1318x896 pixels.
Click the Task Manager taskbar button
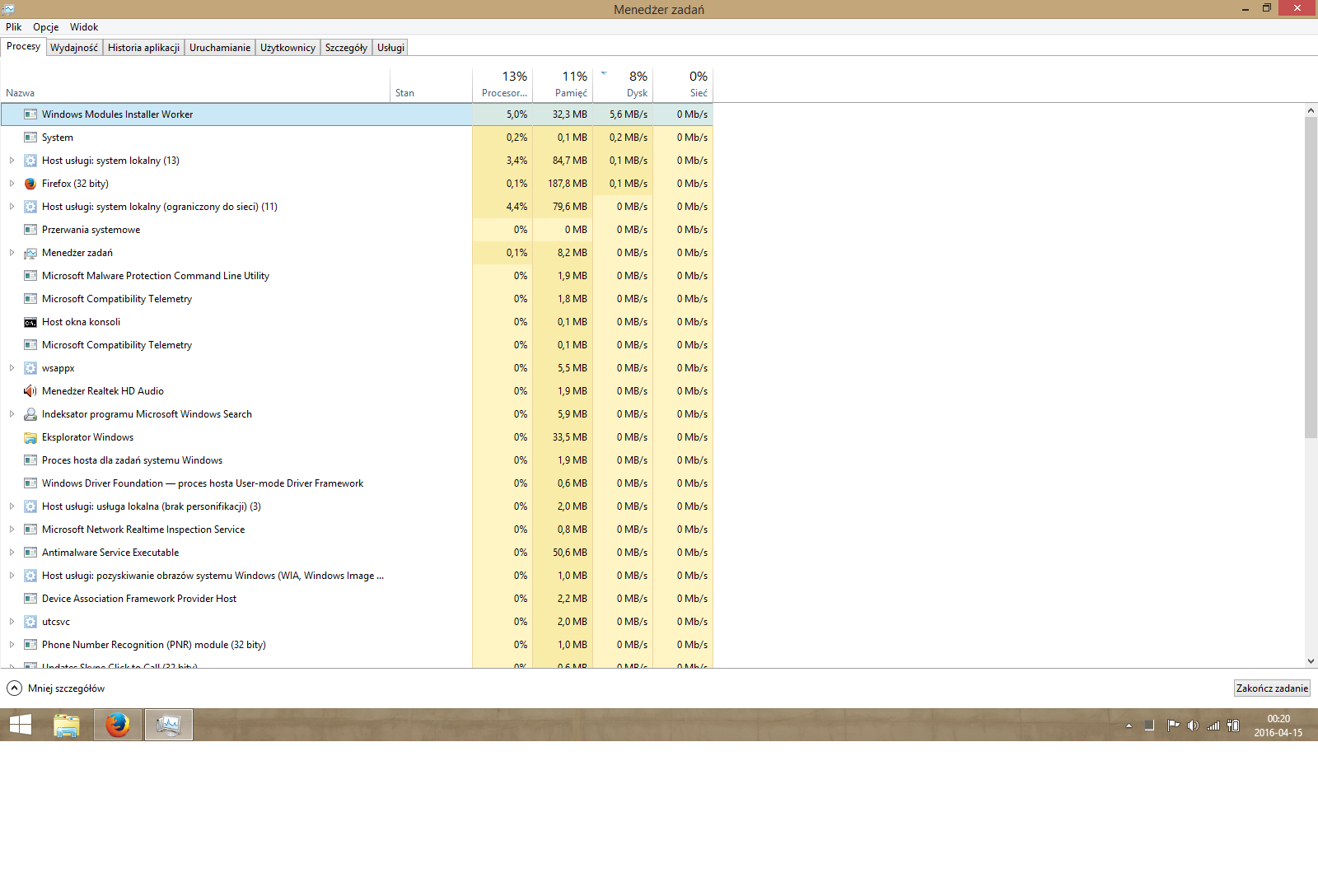coord(169,725)
